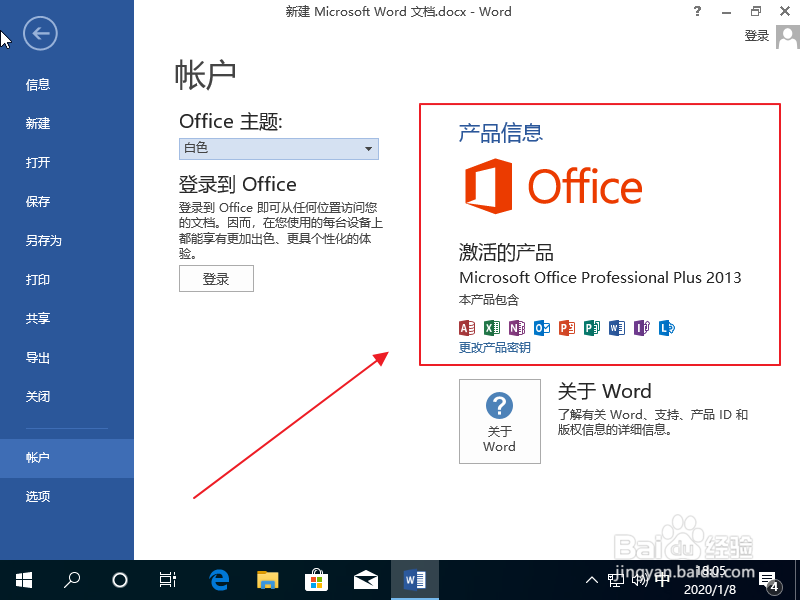Open Microsoft Store from the taskbar
This screenshot has width=800, height=600.
pyautogui.click(x=316, y=580)
